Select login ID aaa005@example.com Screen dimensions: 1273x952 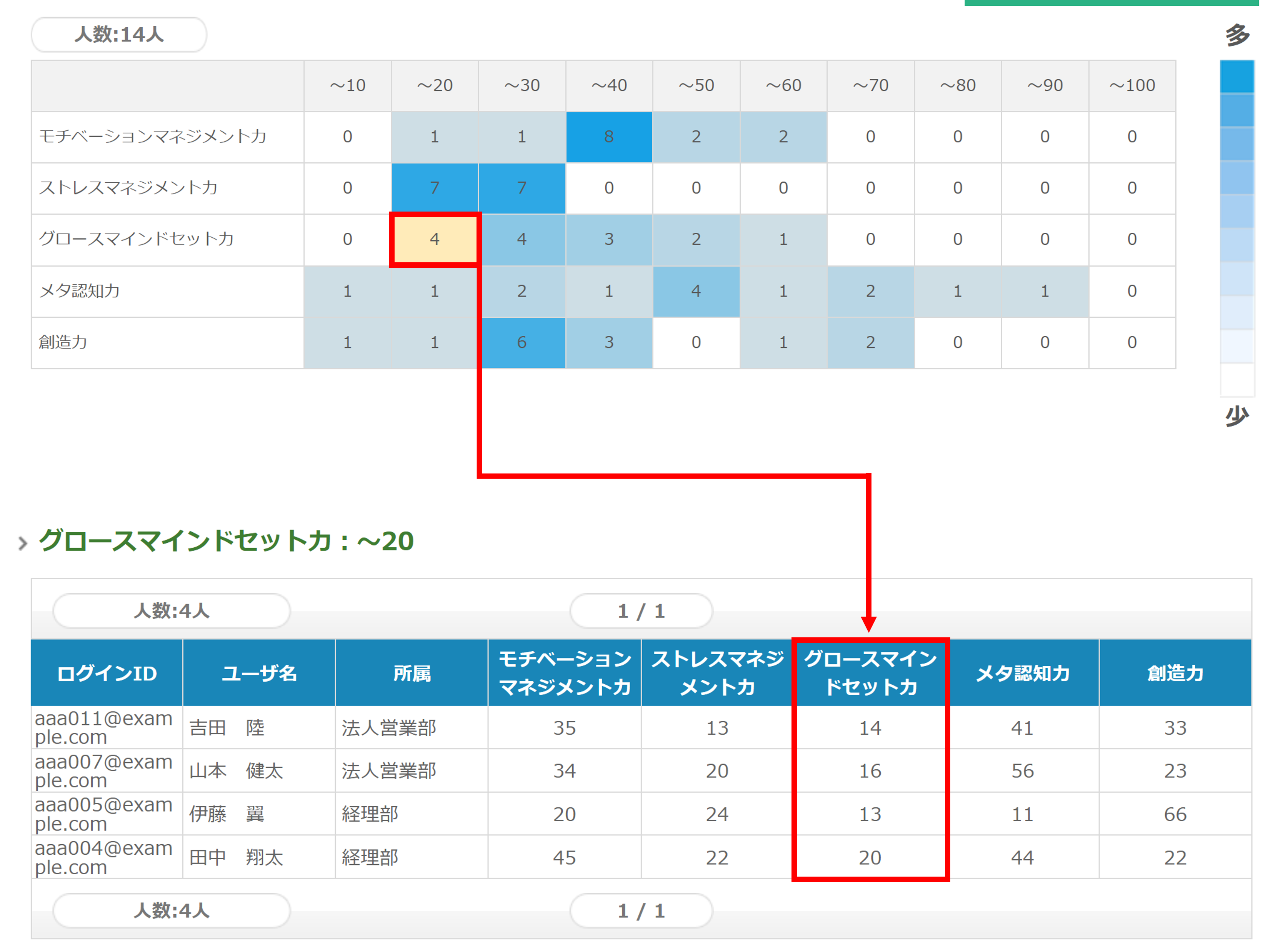pos(103,814)
